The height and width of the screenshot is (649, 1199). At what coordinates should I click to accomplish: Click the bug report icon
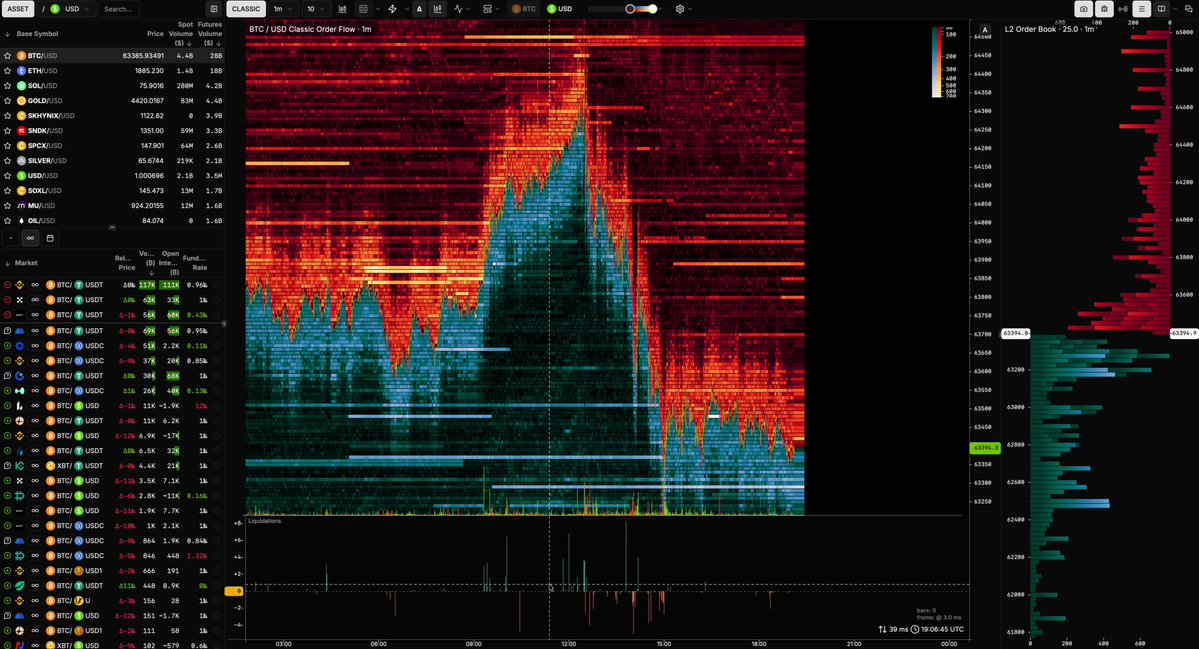pyautogui.click(x=1104, y=9)
